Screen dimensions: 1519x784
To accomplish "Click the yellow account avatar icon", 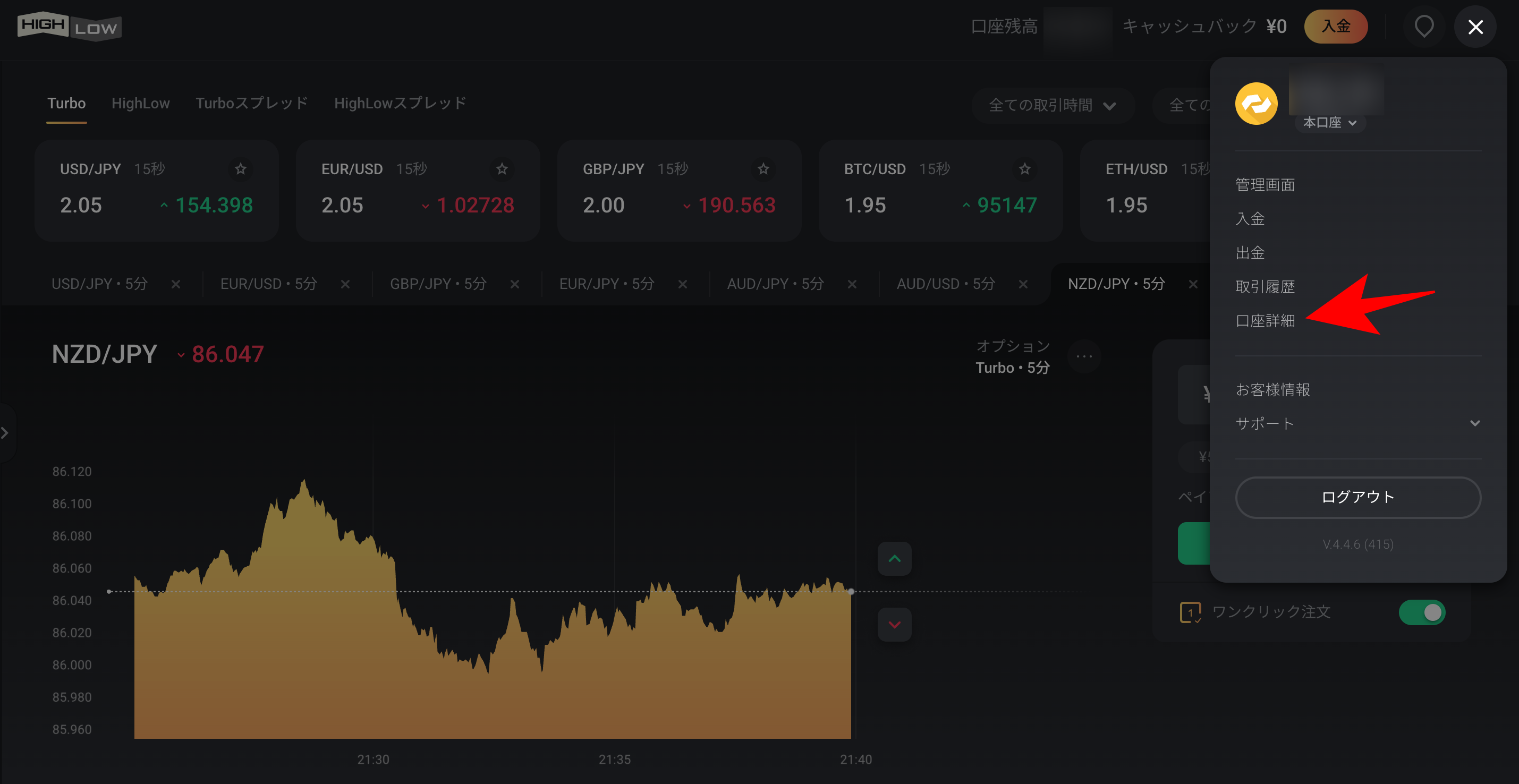I will 1256,104.
